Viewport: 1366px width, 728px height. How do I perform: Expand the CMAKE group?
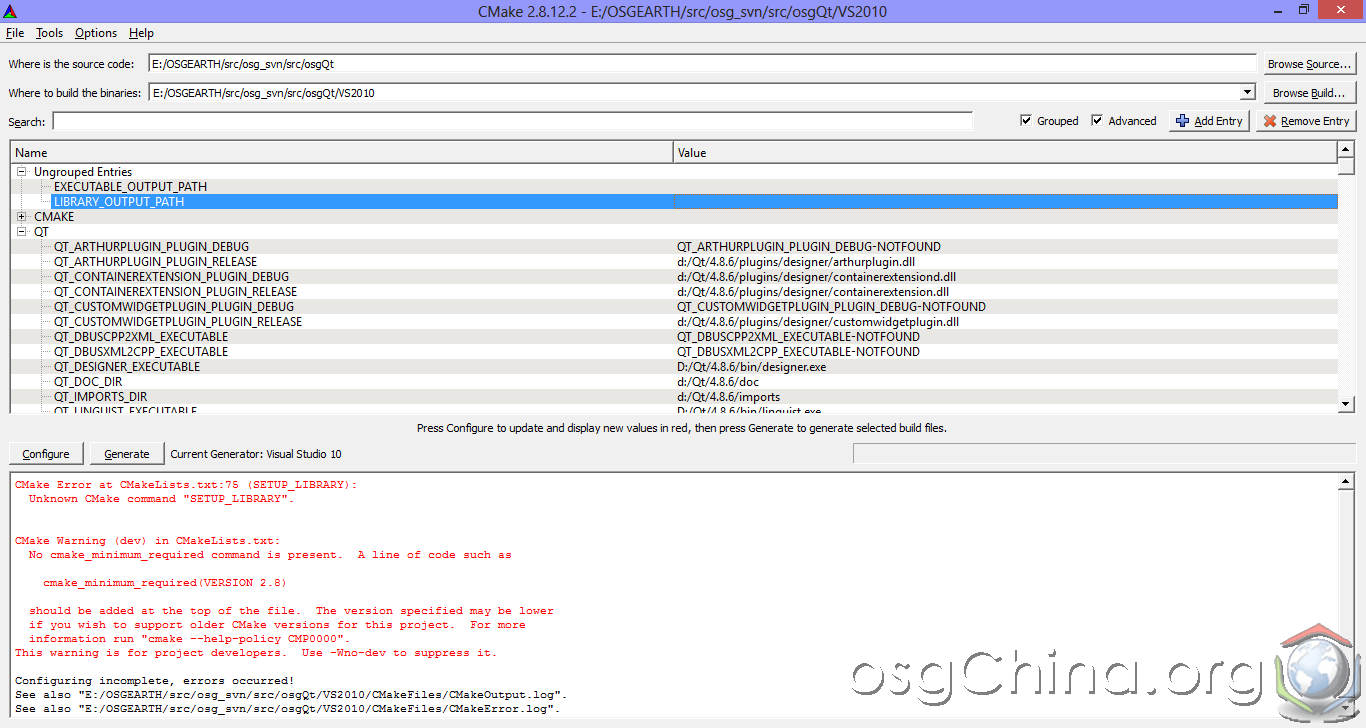tap(22, 217)
